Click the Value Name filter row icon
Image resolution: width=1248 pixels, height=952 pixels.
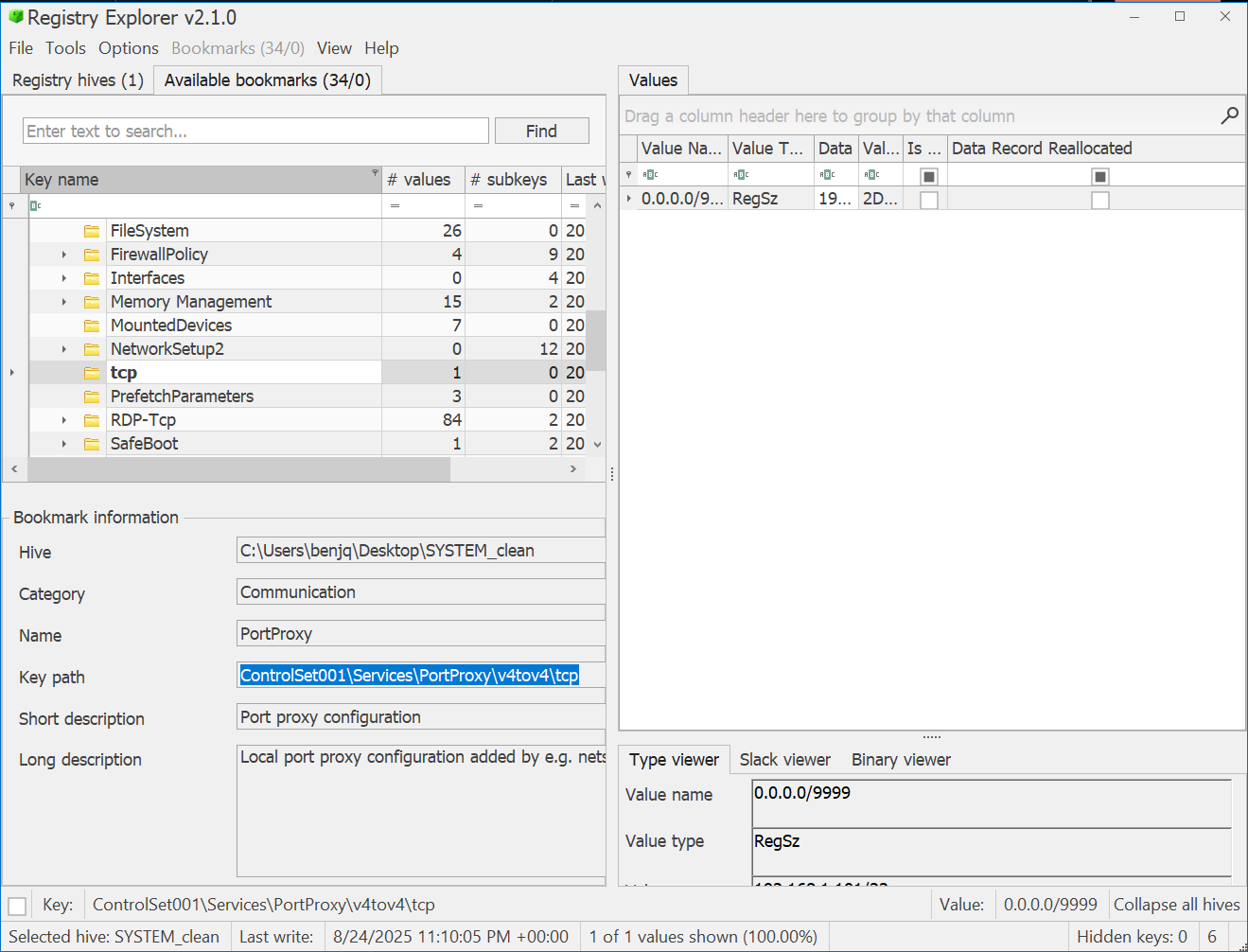click(650, 175)
